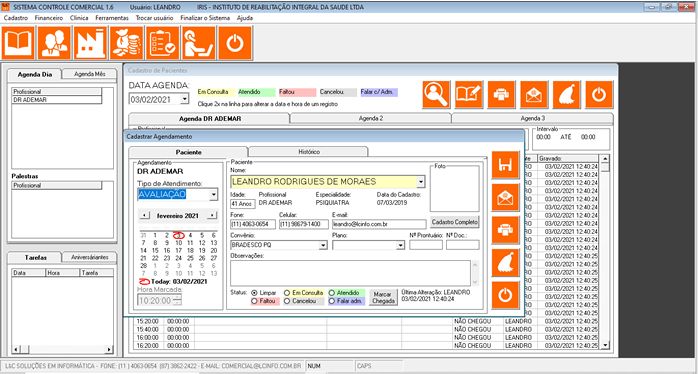
Task: Switch to the Agenda Mês tab
Action: click(89, 74)
